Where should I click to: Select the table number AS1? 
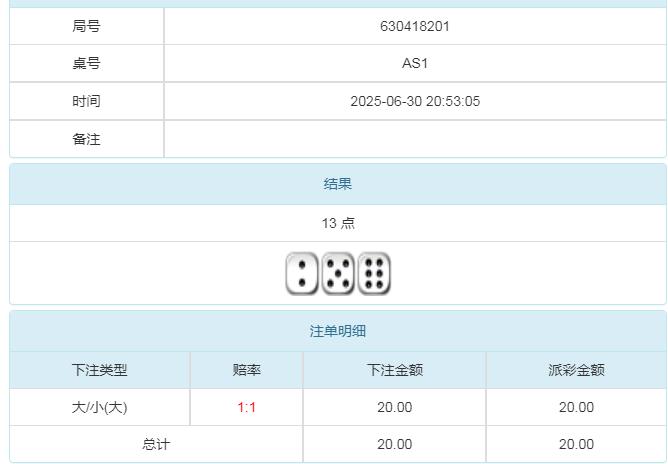415,63
